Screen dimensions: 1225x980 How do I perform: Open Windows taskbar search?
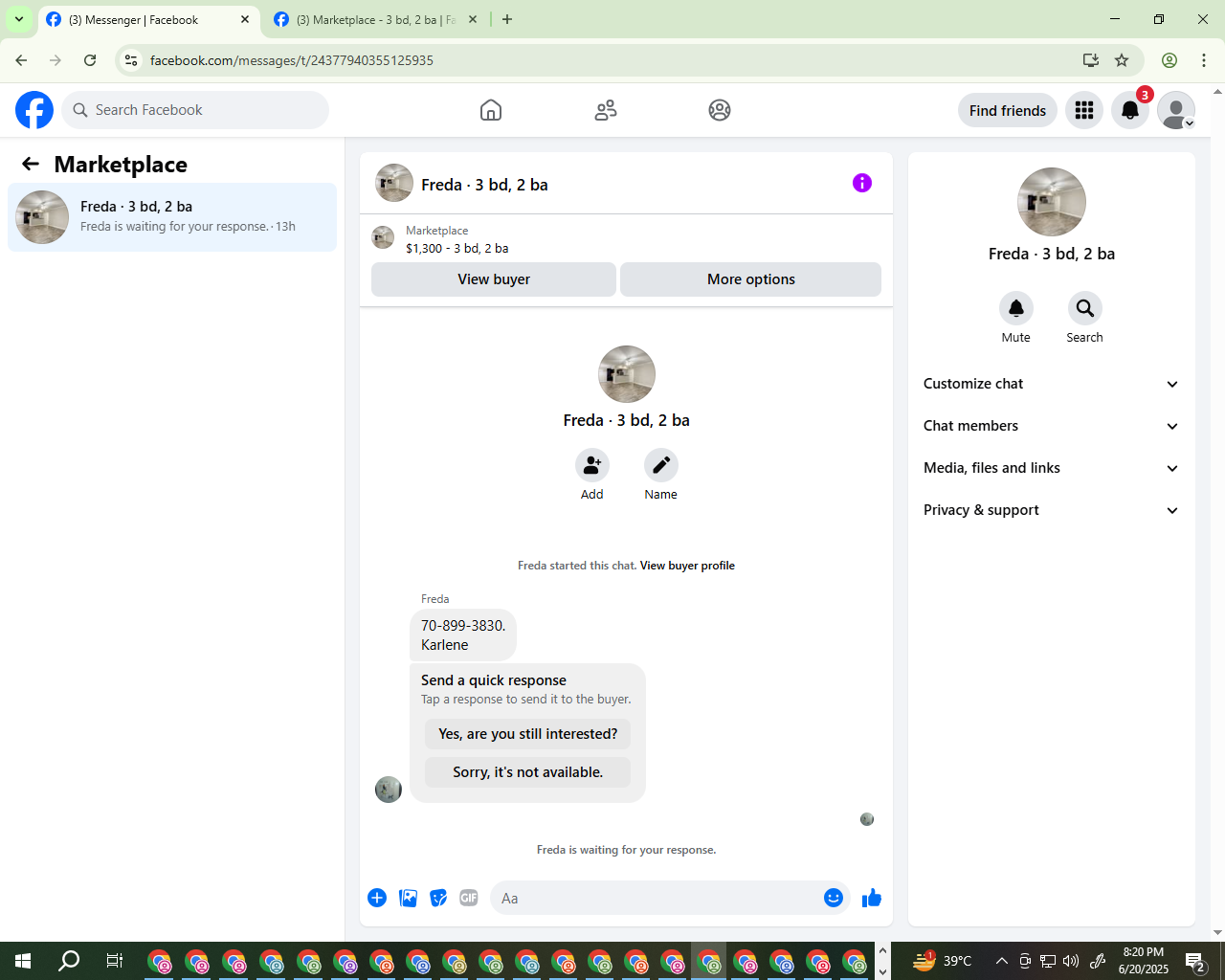tap(69, 961)
